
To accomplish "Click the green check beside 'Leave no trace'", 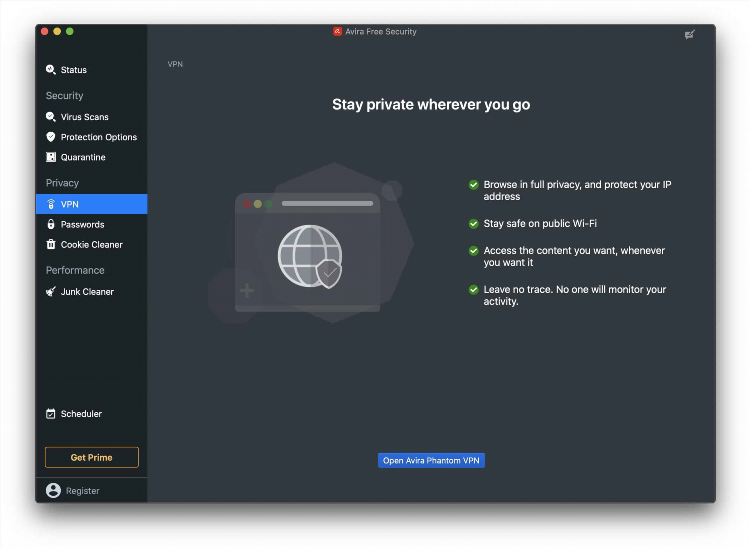I will coord(474,289).
